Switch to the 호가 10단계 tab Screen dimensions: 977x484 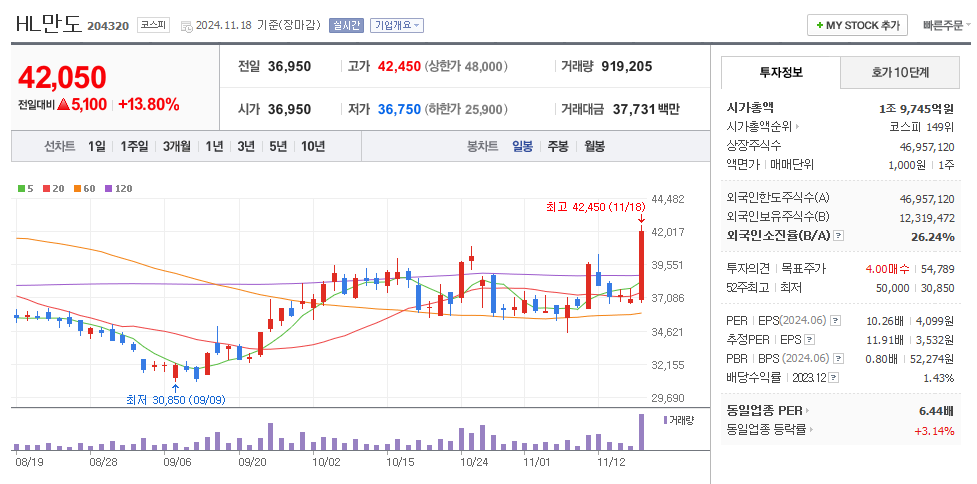(x=900, y=72)
